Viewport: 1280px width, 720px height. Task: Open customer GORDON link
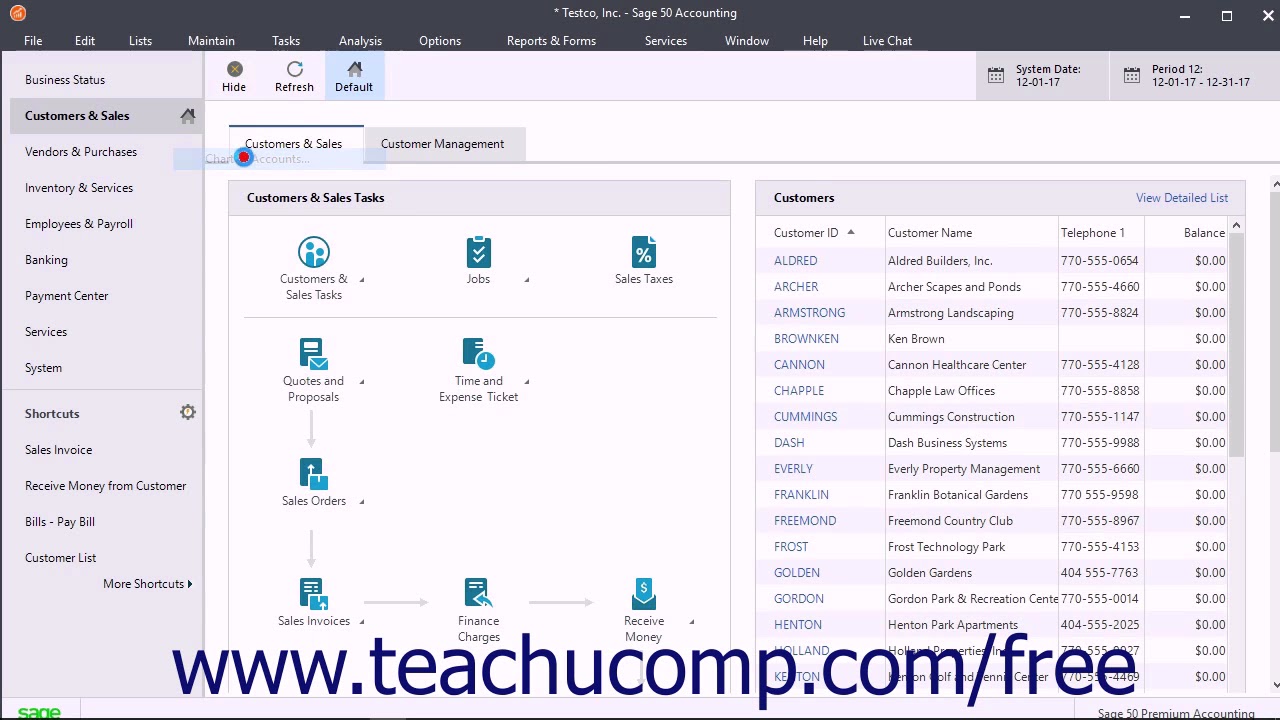pos(799,599)
